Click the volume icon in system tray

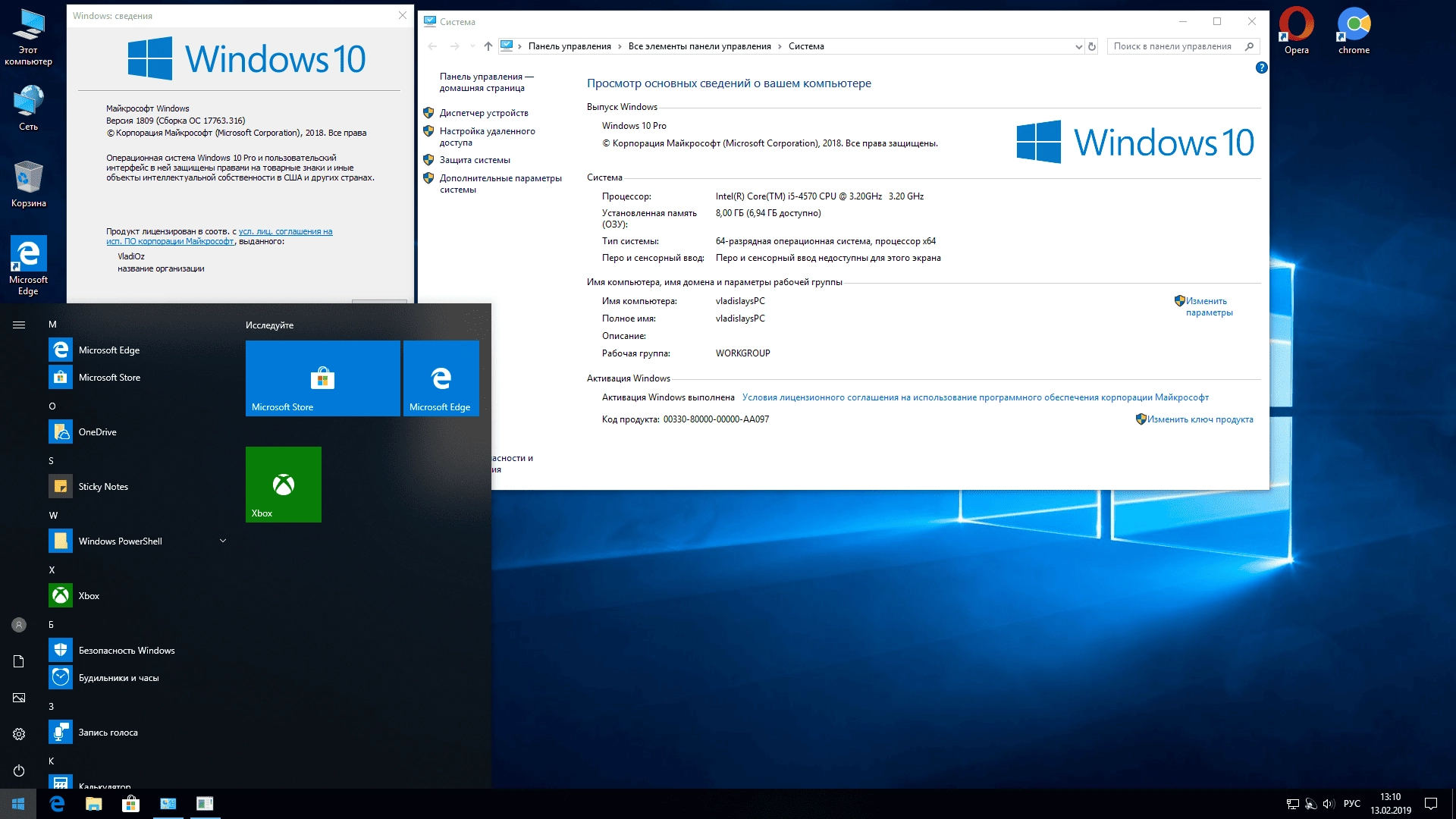click(x=1328, y=804)
